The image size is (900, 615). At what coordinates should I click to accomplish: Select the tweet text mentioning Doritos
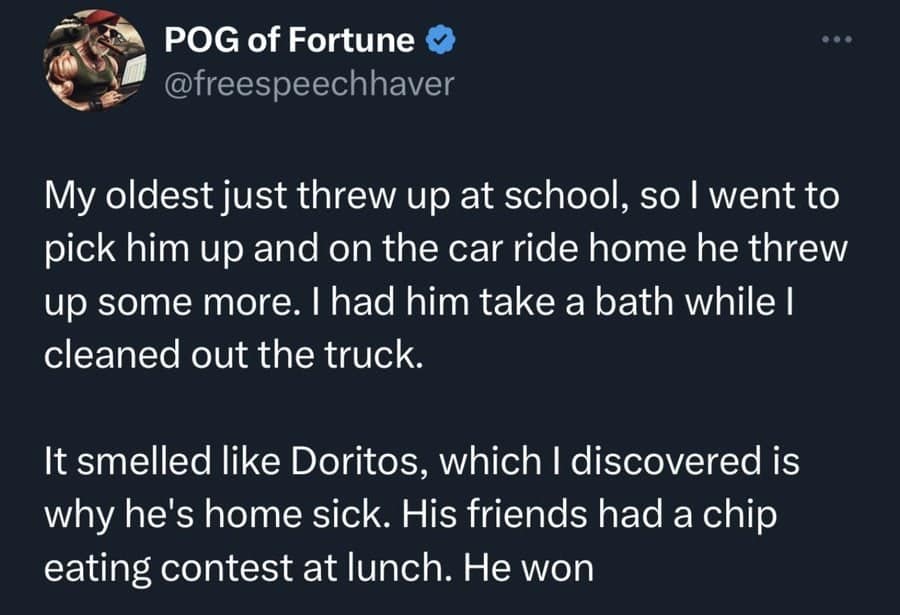click(420, 462)
